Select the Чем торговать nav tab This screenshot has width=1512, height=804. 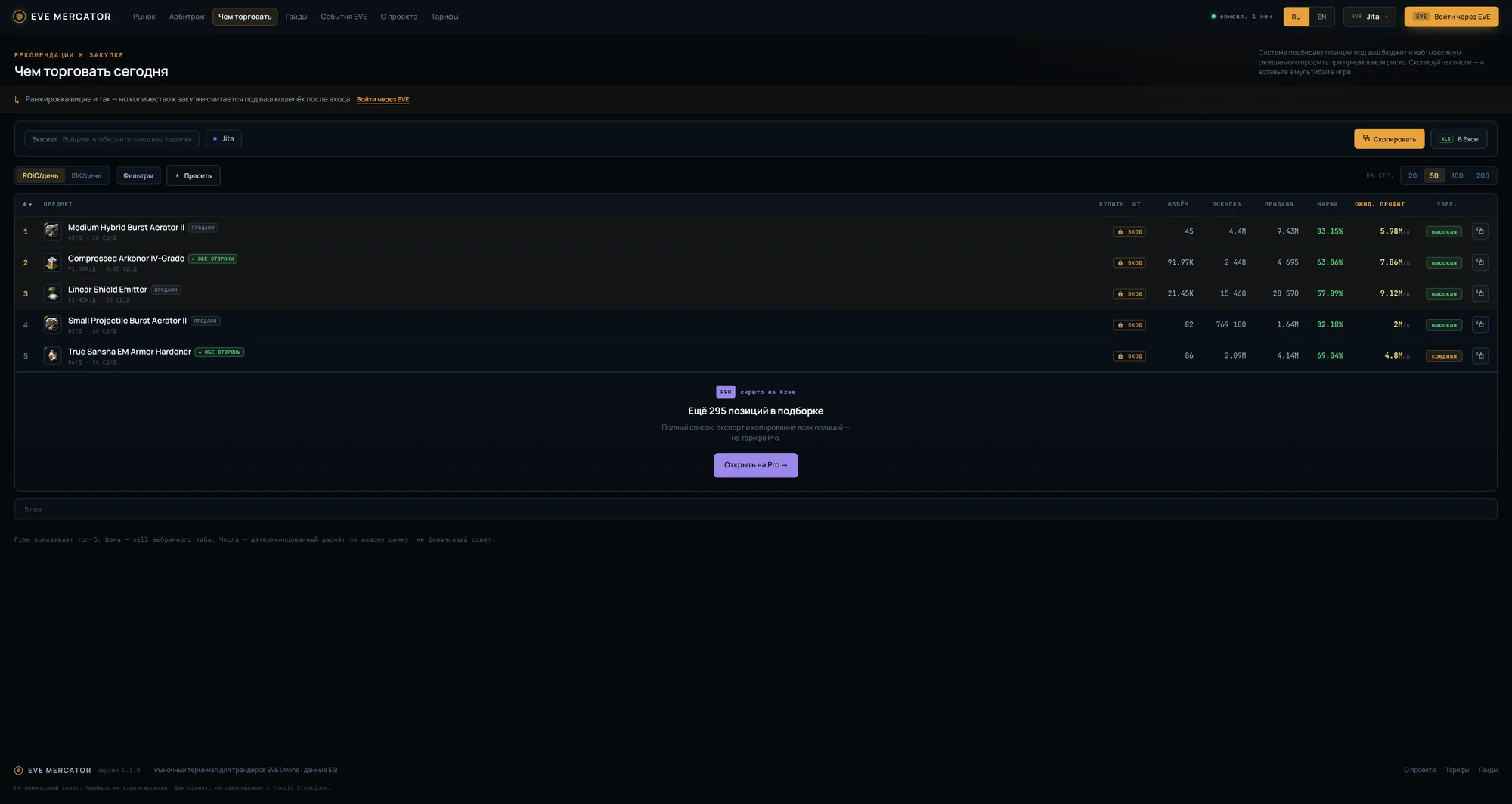[245, 17]
